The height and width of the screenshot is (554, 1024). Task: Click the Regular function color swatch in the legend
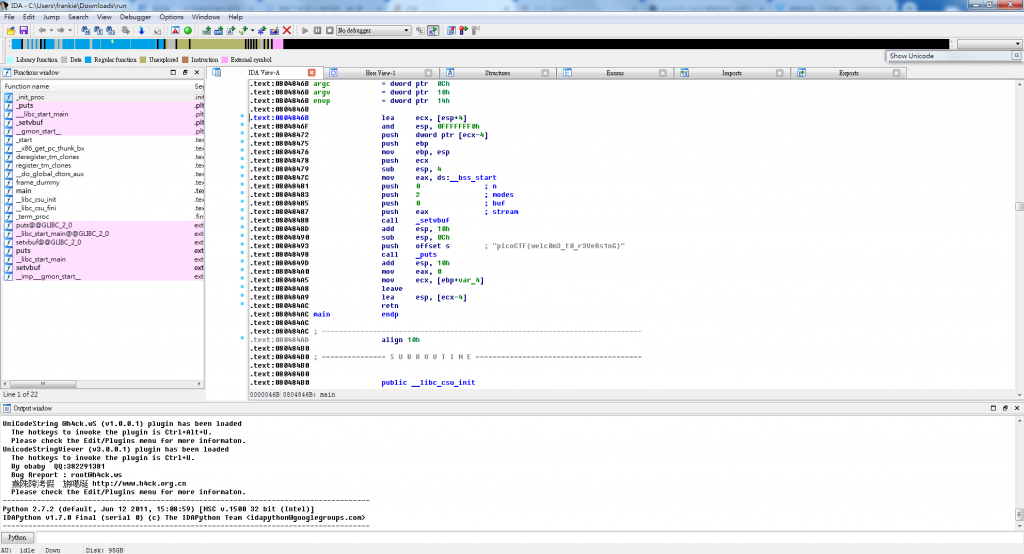88,60
